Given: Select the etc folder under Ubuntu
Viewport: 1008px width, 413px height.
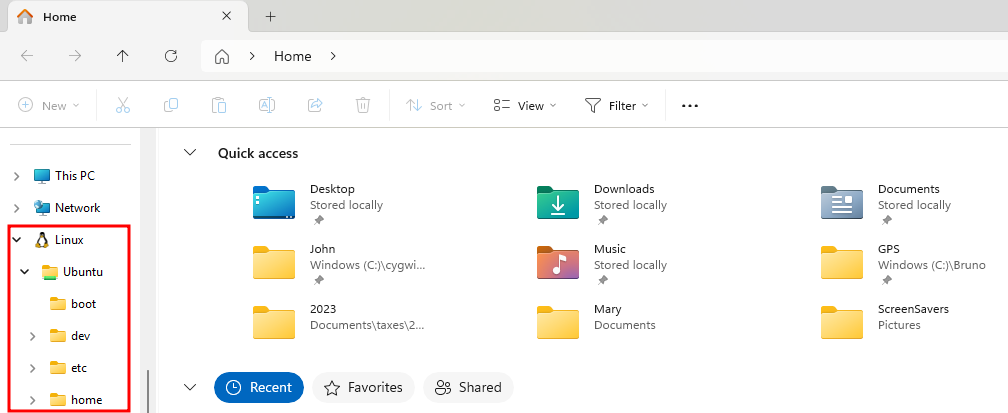Looking at the screenshot, I should [79, 368].
